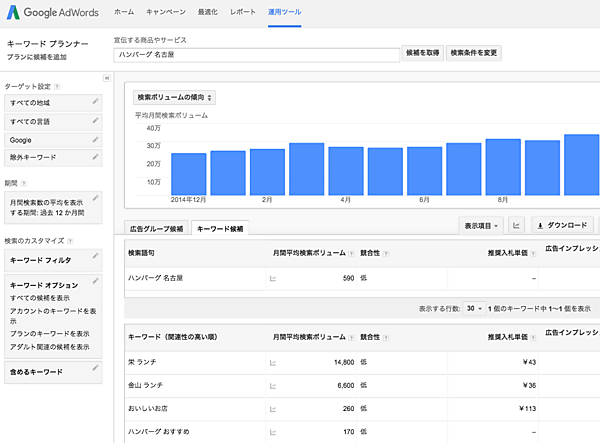The height and width of the screenshot is (443, 600).
Task: Collapse the left sidebar panel arrow
Action: 106,77
